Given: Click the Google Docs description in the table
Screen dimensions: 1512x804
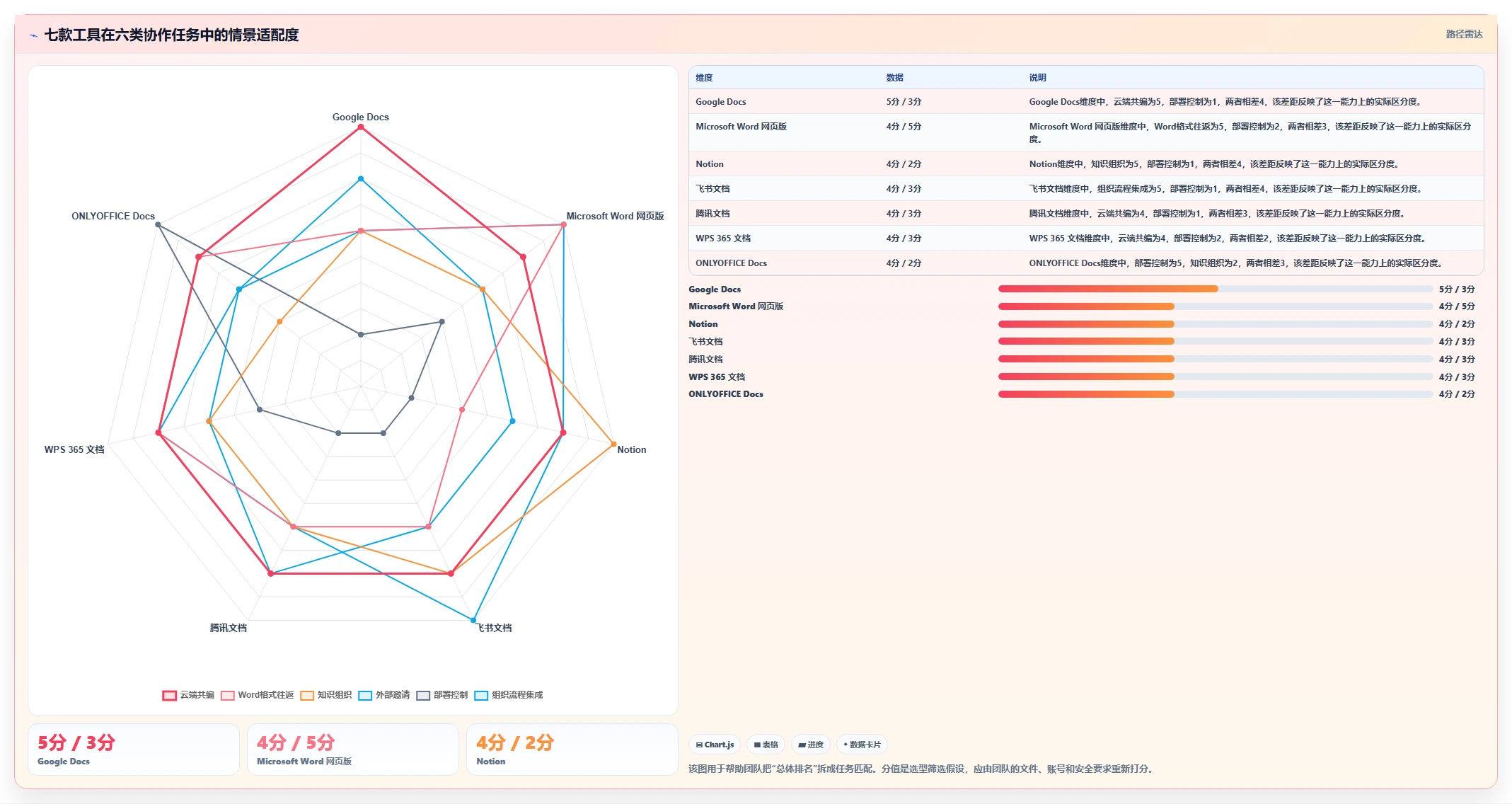Looking at the screenshot, I should (1227, 102).
